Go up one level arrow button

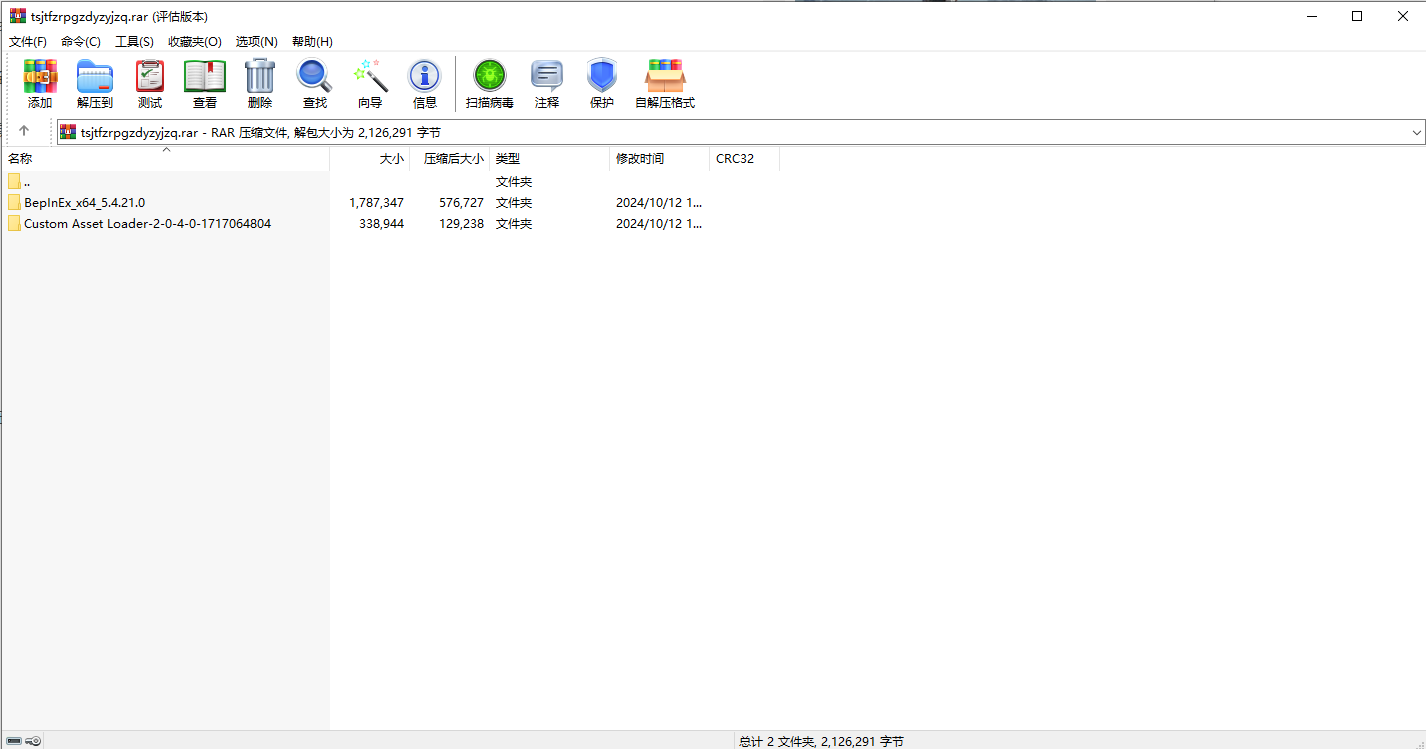[x=24, y=131]
